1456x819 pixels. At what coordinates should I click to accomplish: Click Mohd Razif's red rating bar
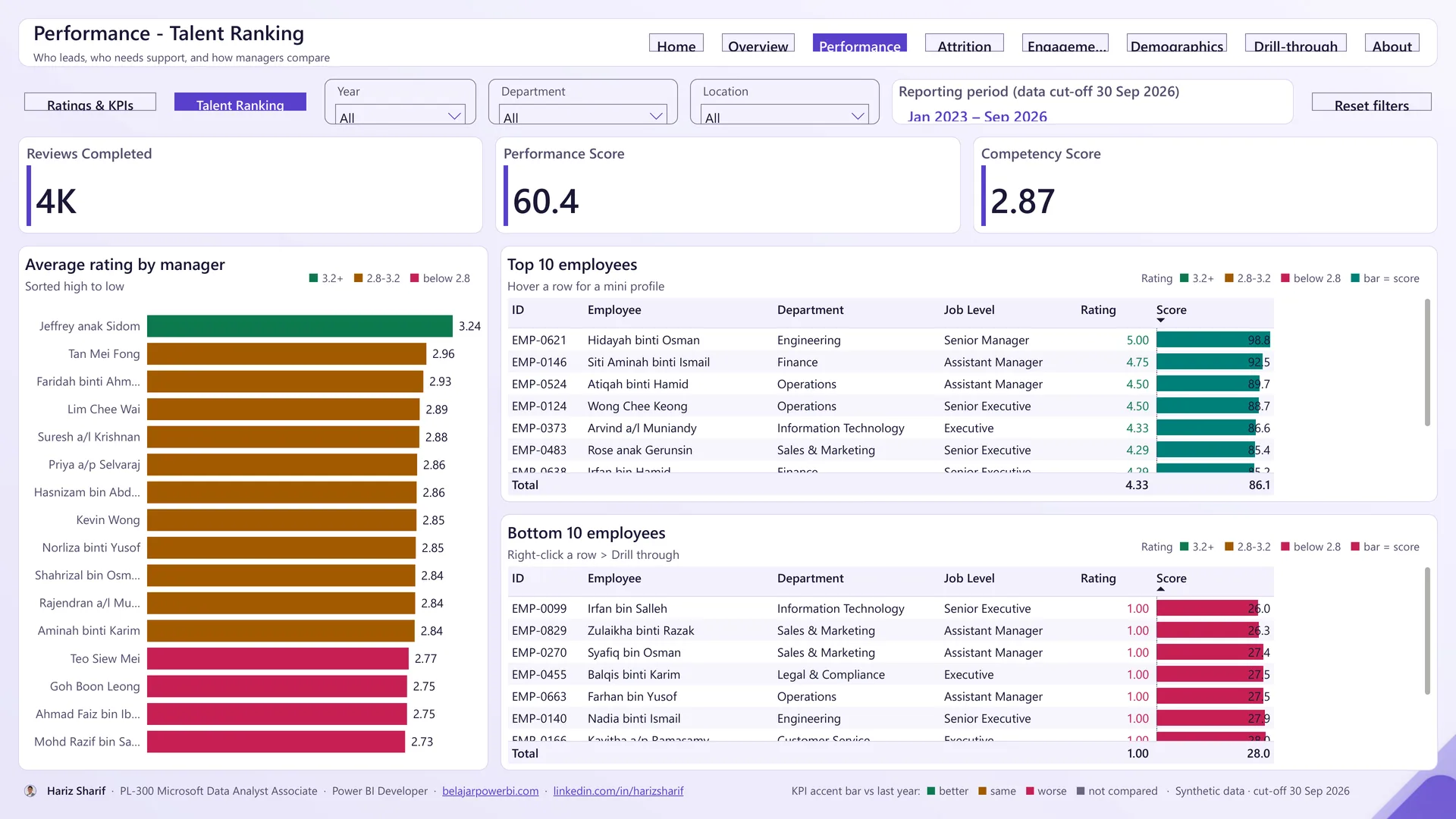(276, 742)
